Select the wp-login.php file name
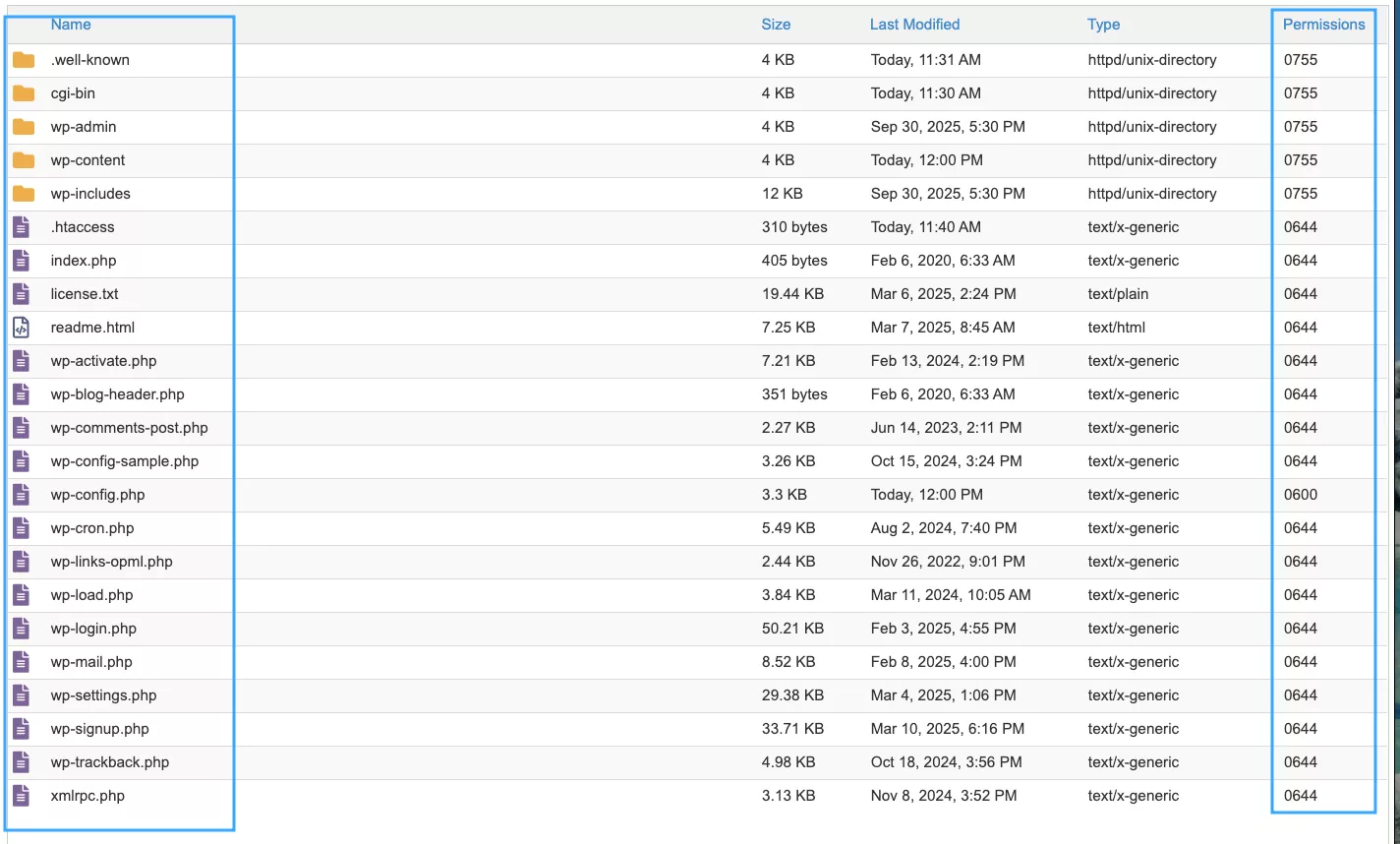The image size is (1400, 844). pyautogui.click(x=93, y=629)
